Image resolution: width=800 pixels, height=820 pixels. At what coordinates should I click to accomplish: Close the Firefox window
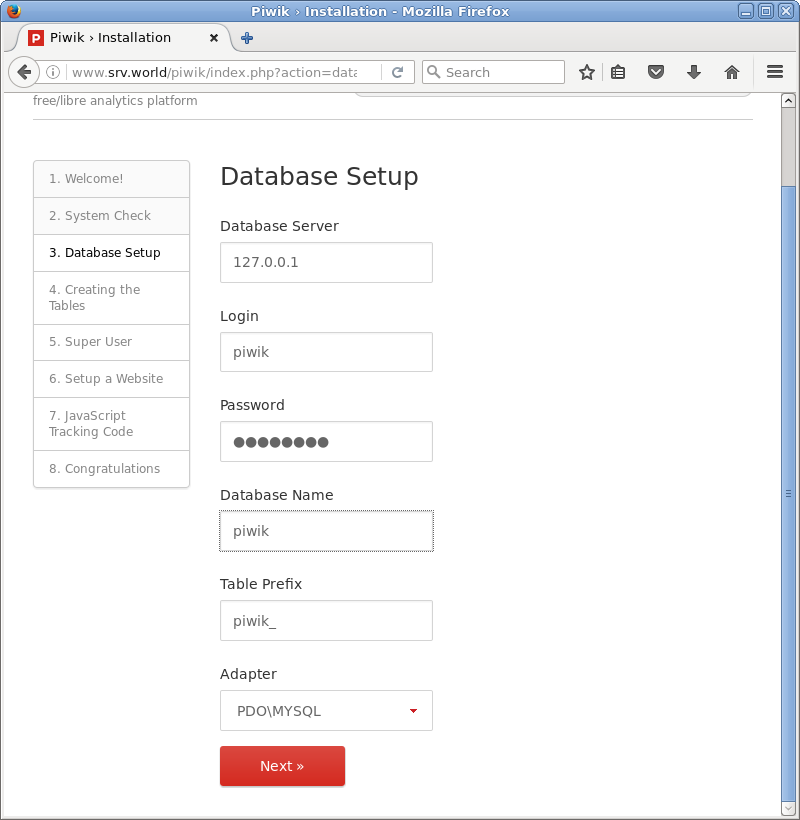pos(786,11)
